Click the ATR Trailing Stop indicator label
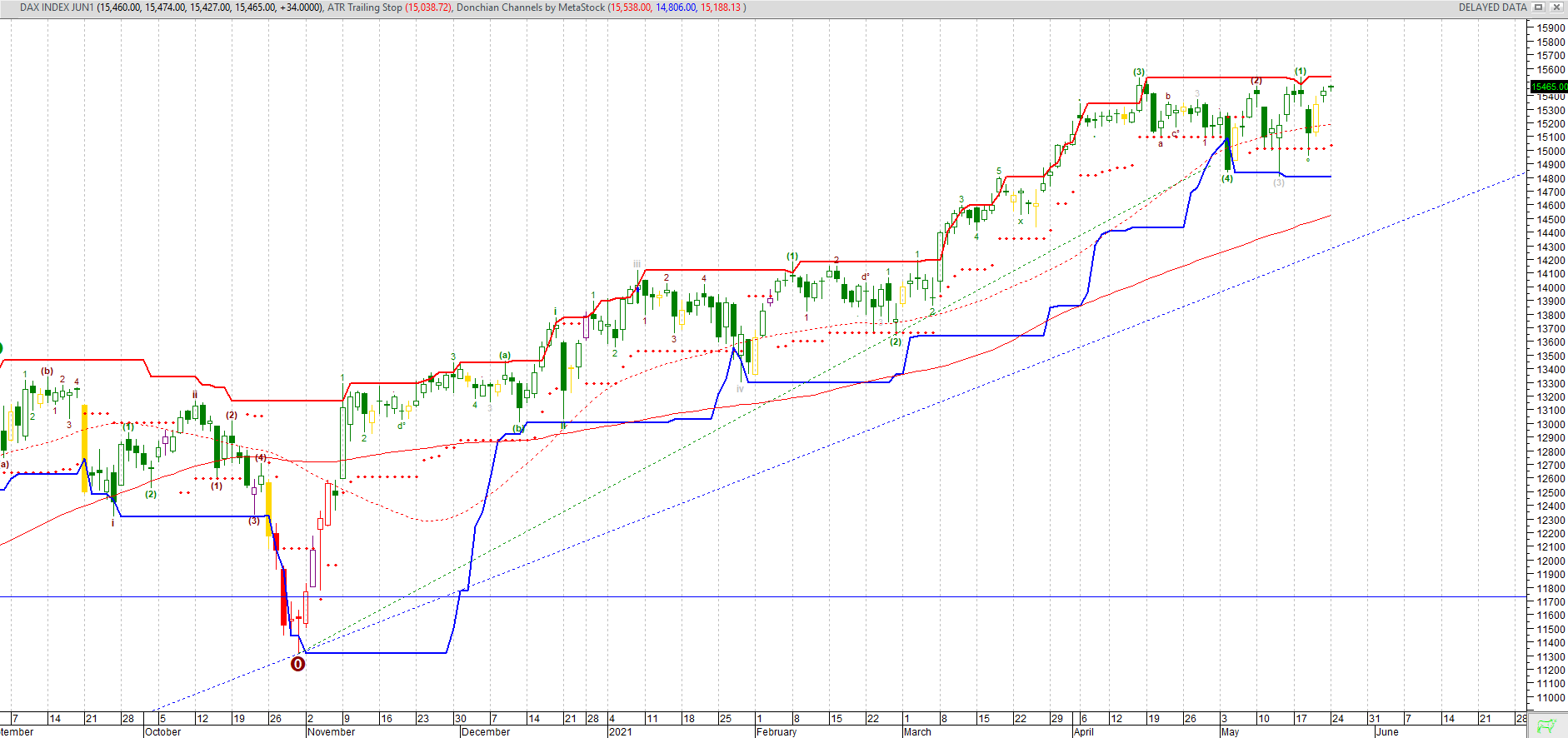This screenshot has width=1568, height=738. click(364, 7)
